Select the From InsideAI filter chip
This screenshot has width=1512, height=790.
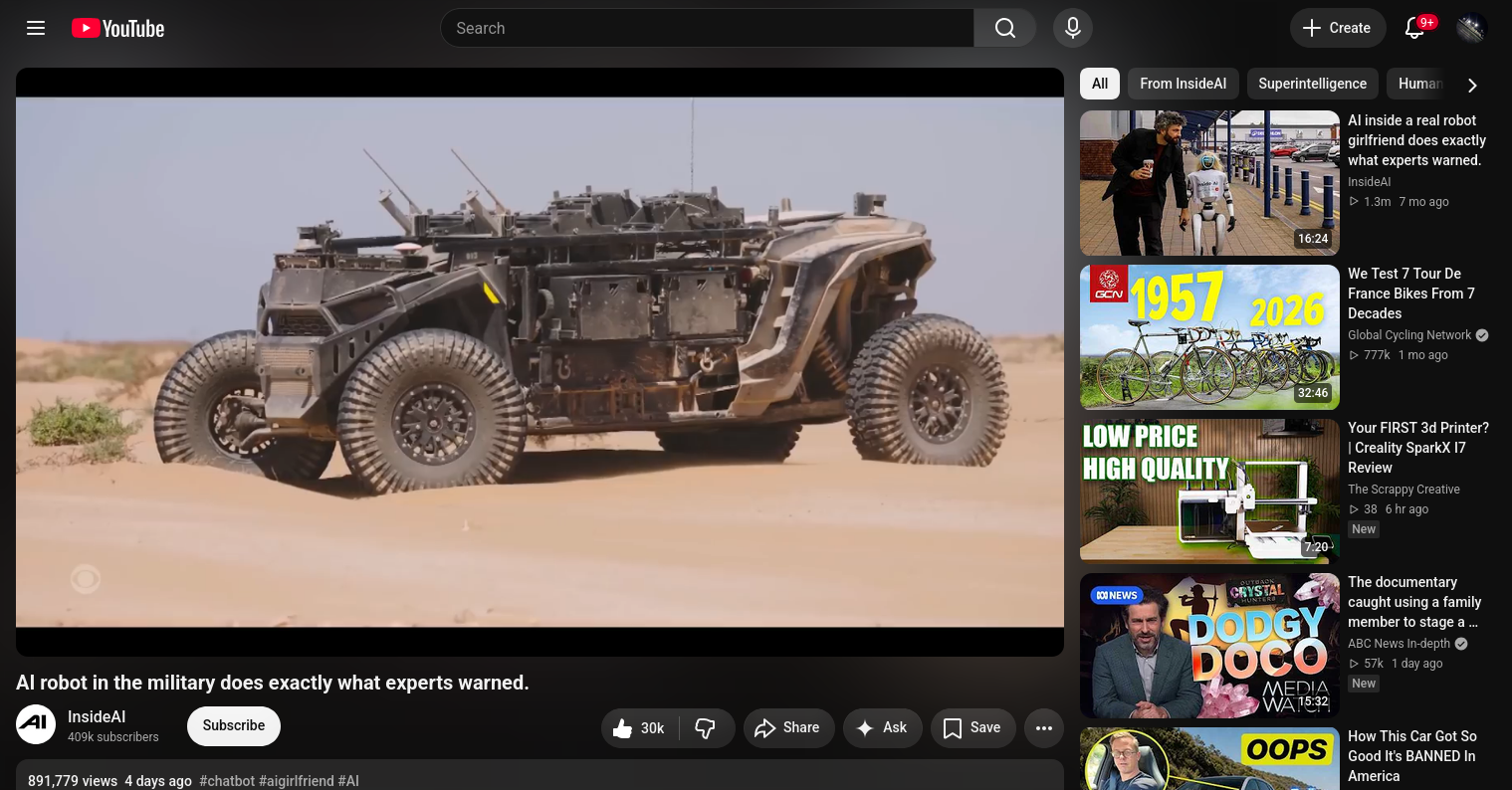(1183, 84)
